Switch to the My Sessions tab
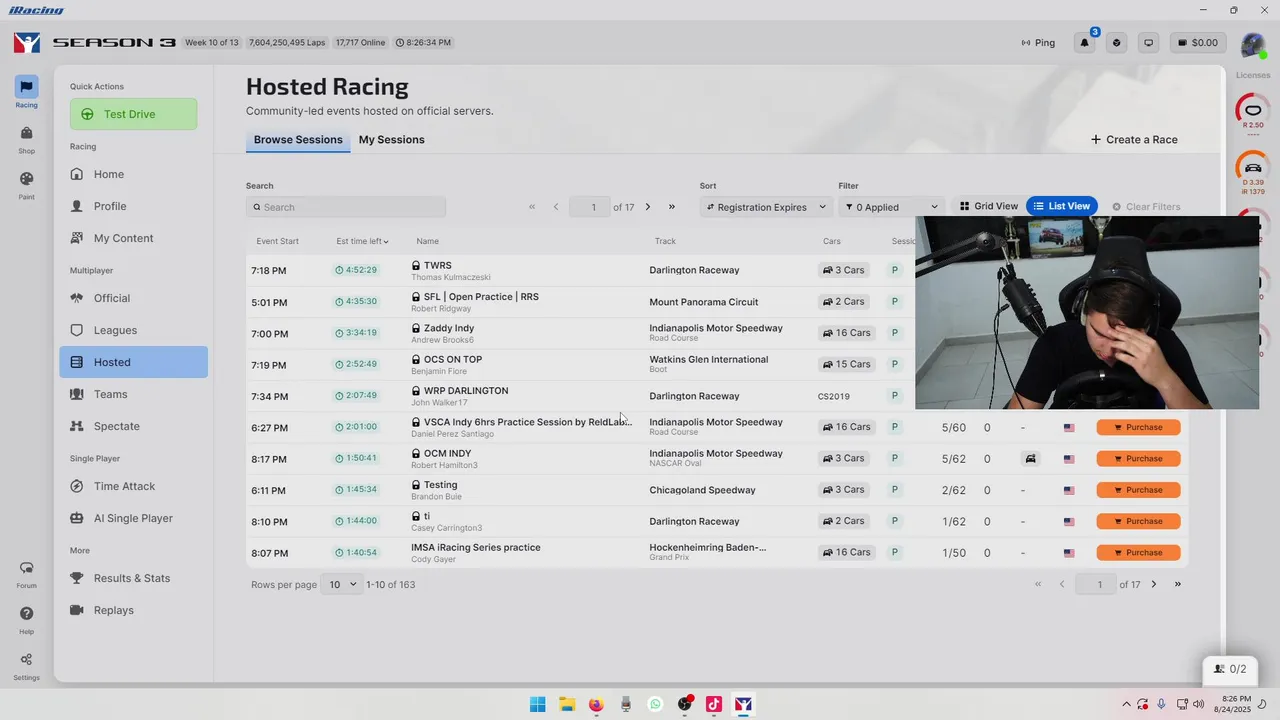 (x=392, y=140)
